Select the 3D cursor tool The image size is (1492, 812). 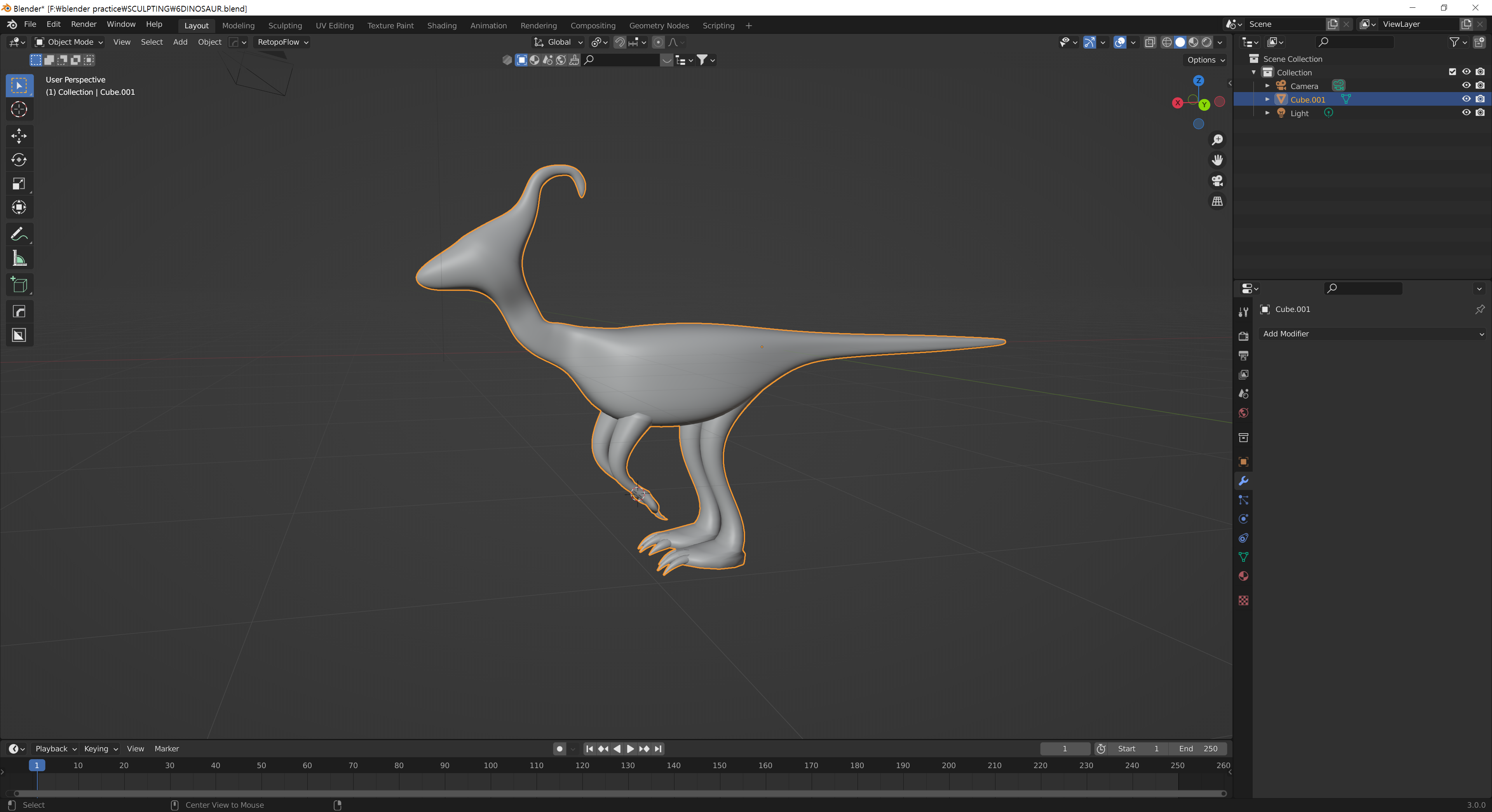[19, 110]
